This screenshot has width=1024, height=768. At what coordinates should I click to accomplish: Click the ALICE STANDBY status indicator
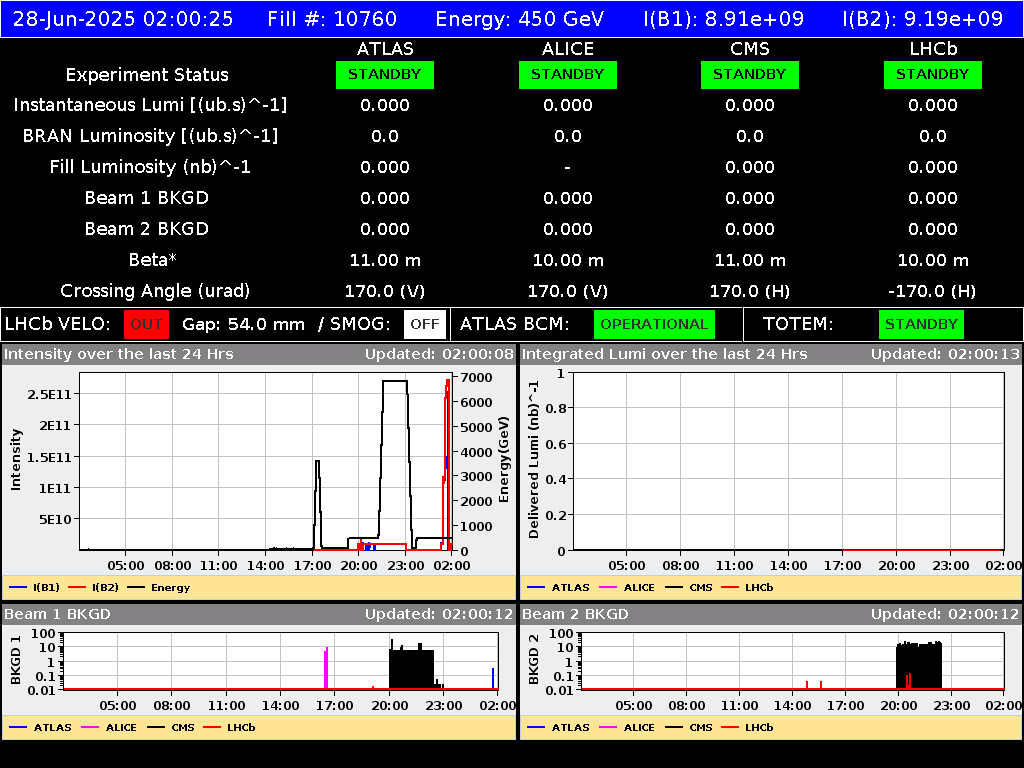[568, 75]
